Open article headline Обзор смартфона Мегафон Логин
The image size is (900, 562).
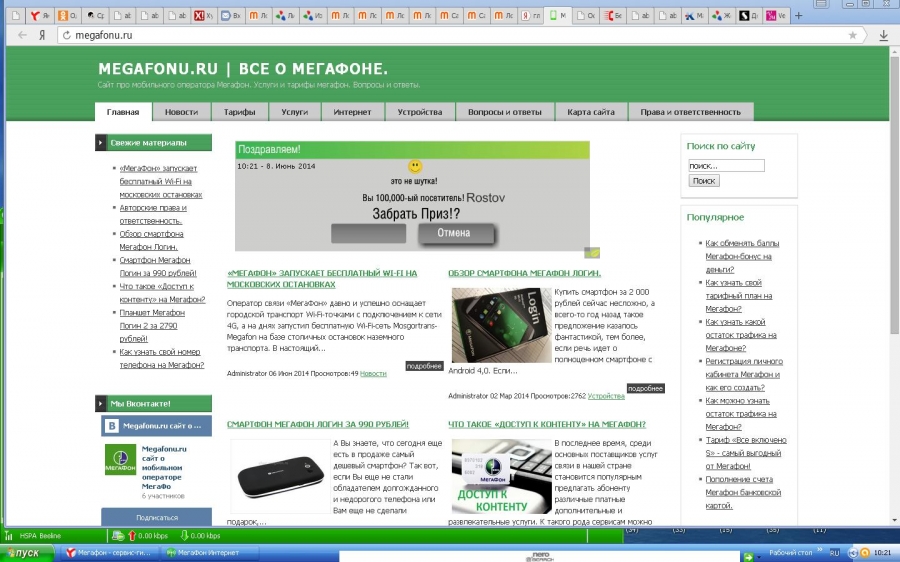point(525,273)
